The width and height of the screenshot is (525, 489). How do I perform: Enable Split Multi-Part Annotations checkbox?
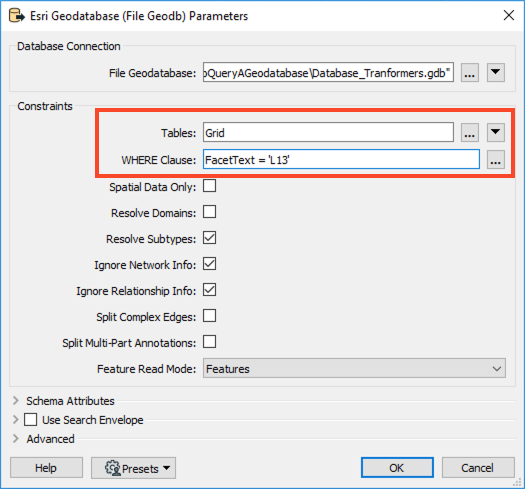coord(210,342)
